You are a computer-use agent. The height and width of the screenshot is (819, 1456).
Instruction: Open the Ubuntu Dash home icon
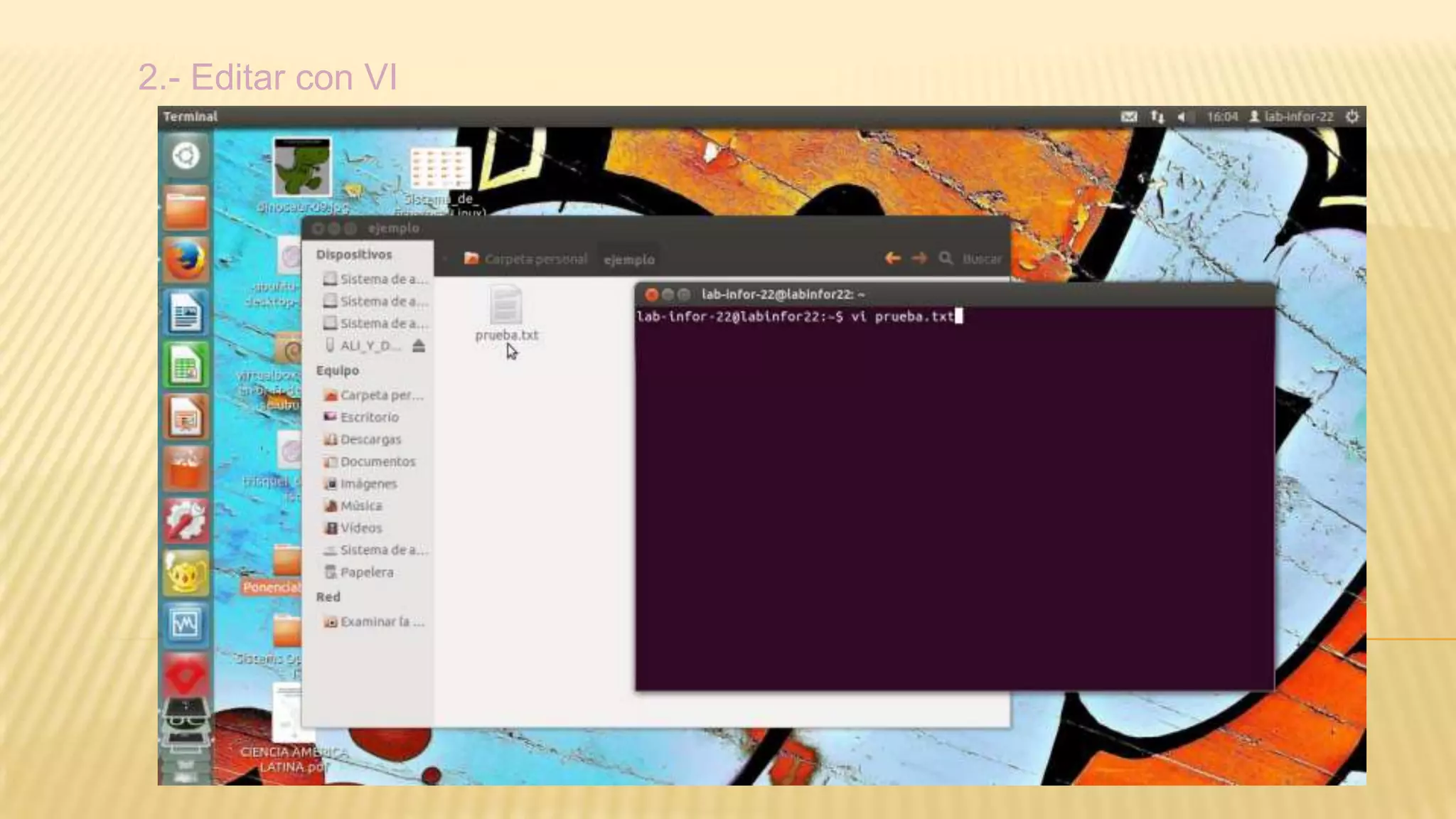point(186,156)
